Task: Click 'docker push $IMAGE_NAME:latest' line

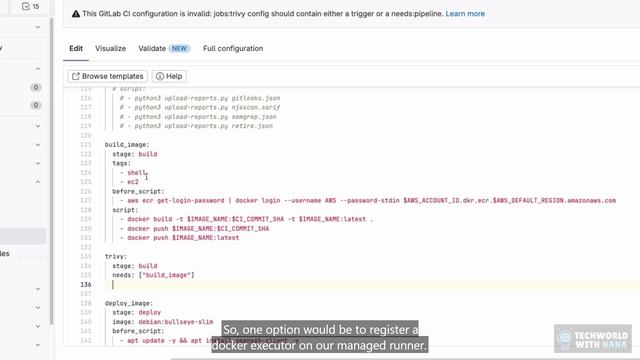Action: (180, 238)
